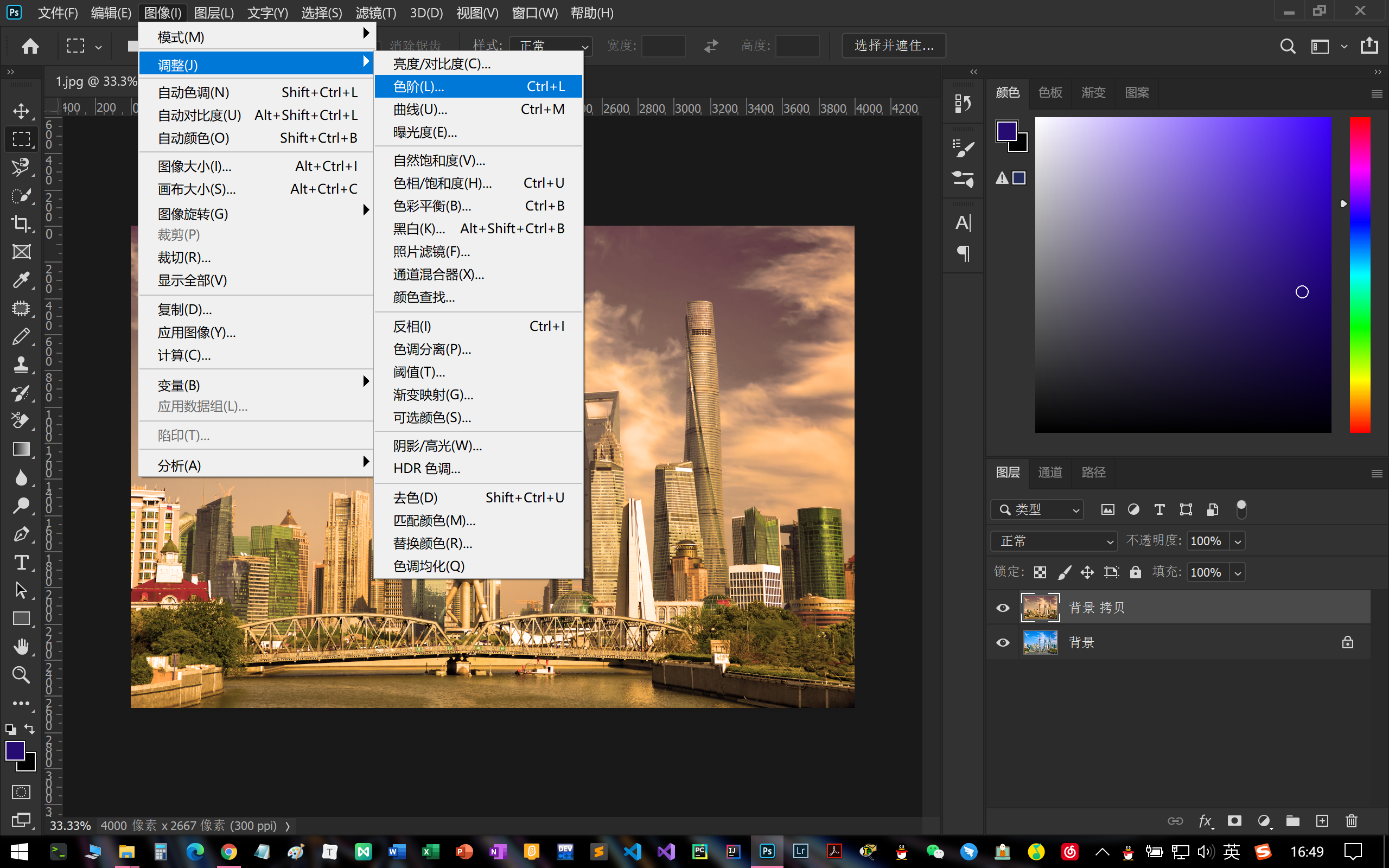The width and height of the screenshot is (1389, 868).
Task: Open the 类型 layer filter dropdown
Action: click(1037, 509)
